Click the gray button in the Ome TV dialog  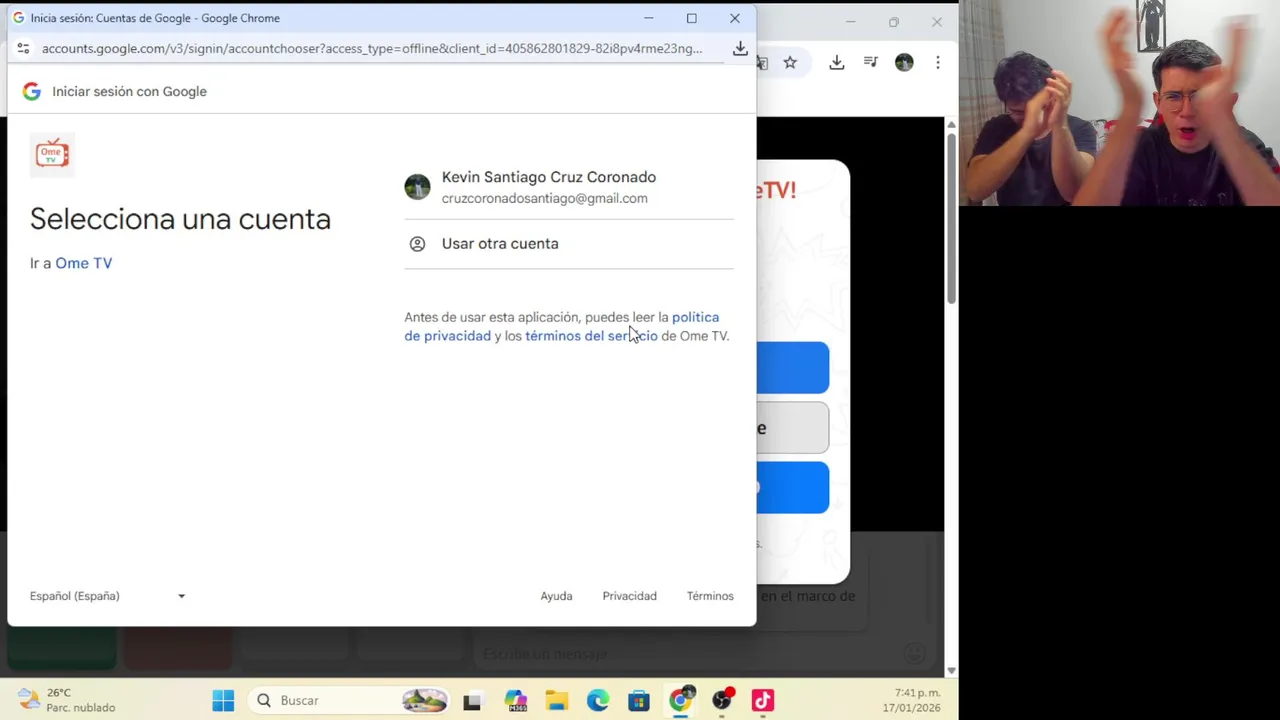click(x=792, y=428)
